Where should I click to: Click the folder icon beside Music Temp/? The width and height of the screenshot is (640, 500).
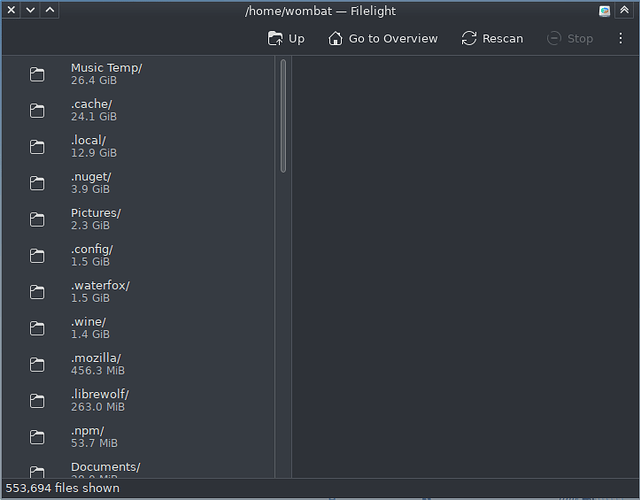pyautogui.click(x=38, y=75)
